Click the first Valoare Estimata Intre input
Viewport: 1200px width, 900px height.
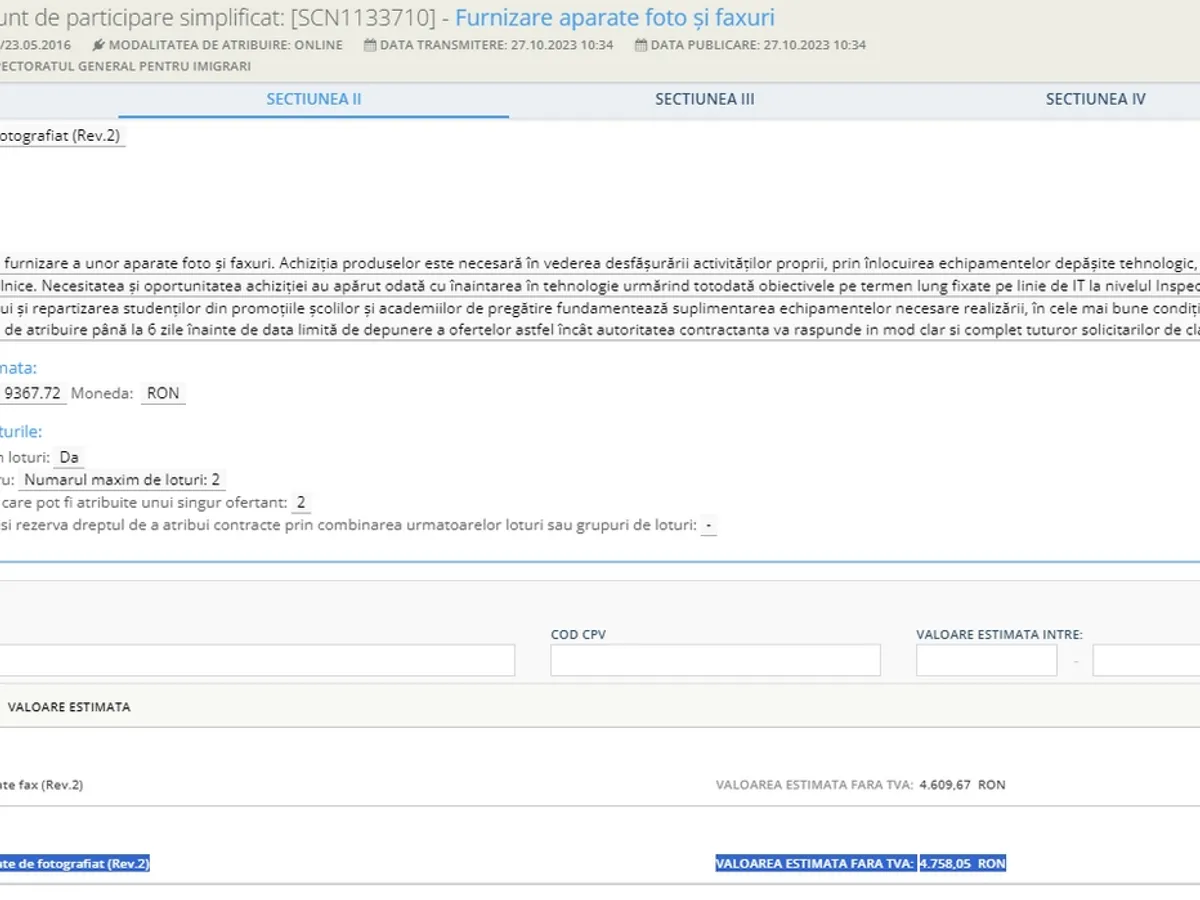click(986, 660)
